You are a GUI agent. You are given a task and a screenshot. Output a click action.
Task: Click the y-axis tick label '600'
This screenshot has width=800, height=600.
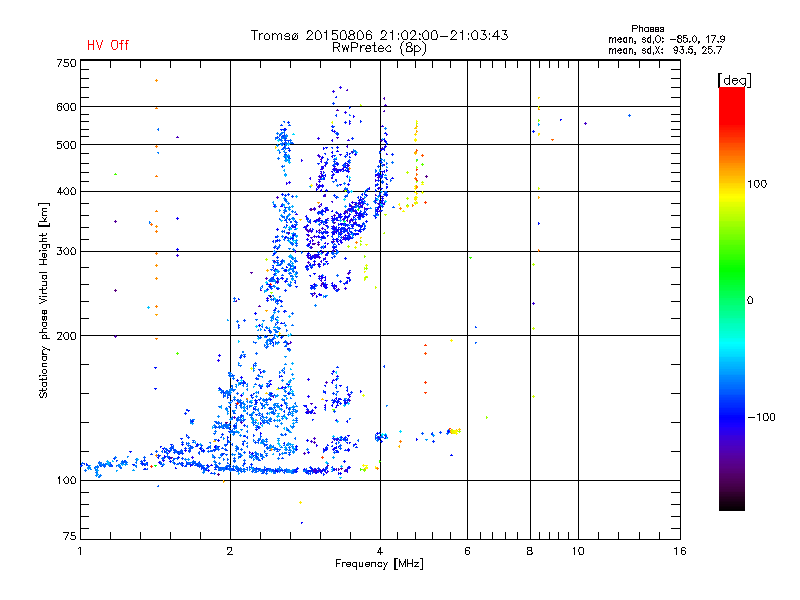click(66, 107)
